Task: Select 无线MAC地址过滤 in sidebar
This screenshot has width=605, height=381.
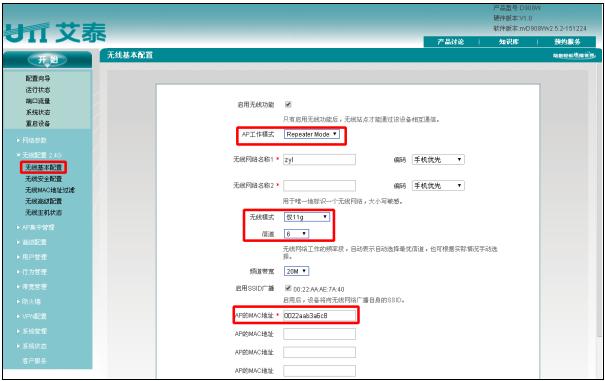Action: click(50, 190)
